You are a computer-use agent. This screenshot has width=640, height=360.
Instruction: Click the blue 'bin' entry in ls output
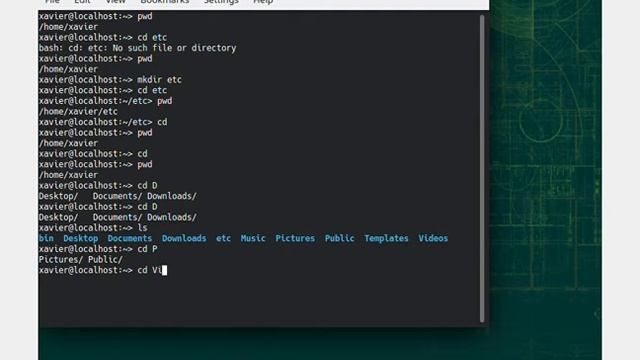pos(46,238)
